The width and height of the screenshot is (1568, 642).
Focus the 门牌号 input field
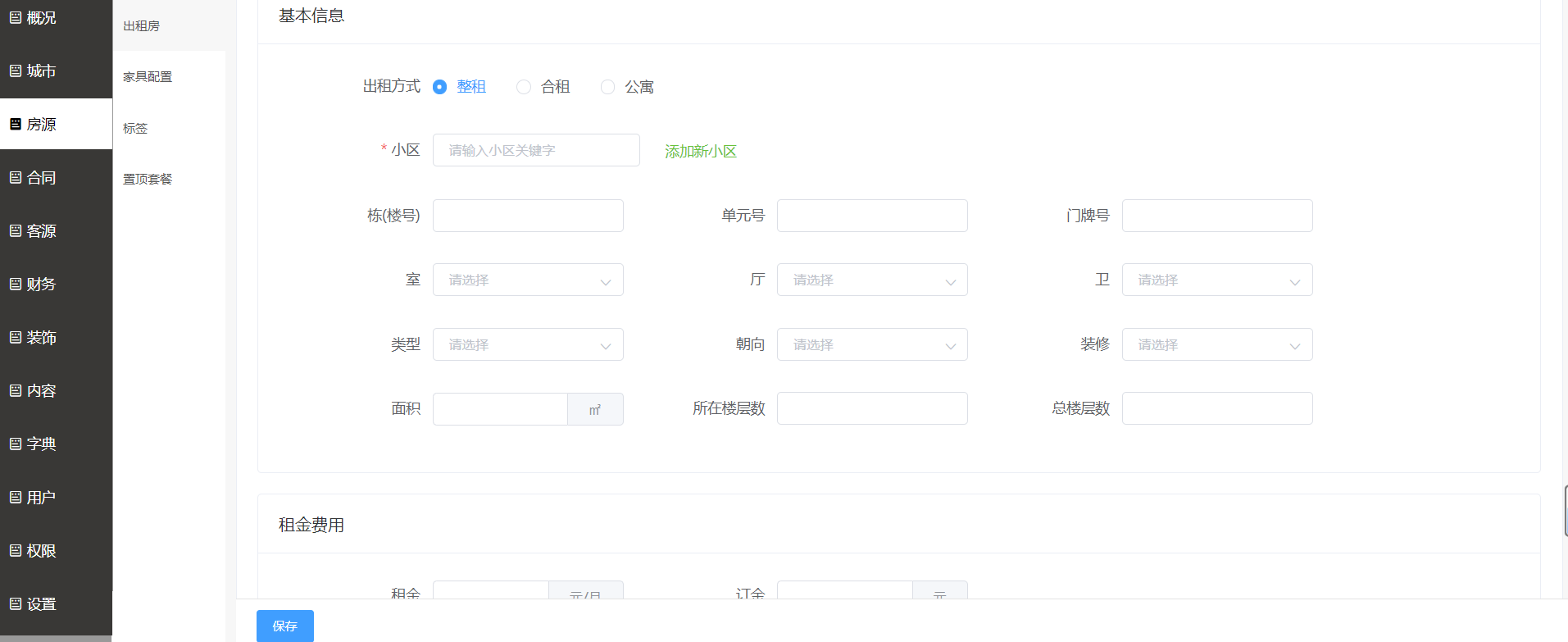[x=1217, y=216]
